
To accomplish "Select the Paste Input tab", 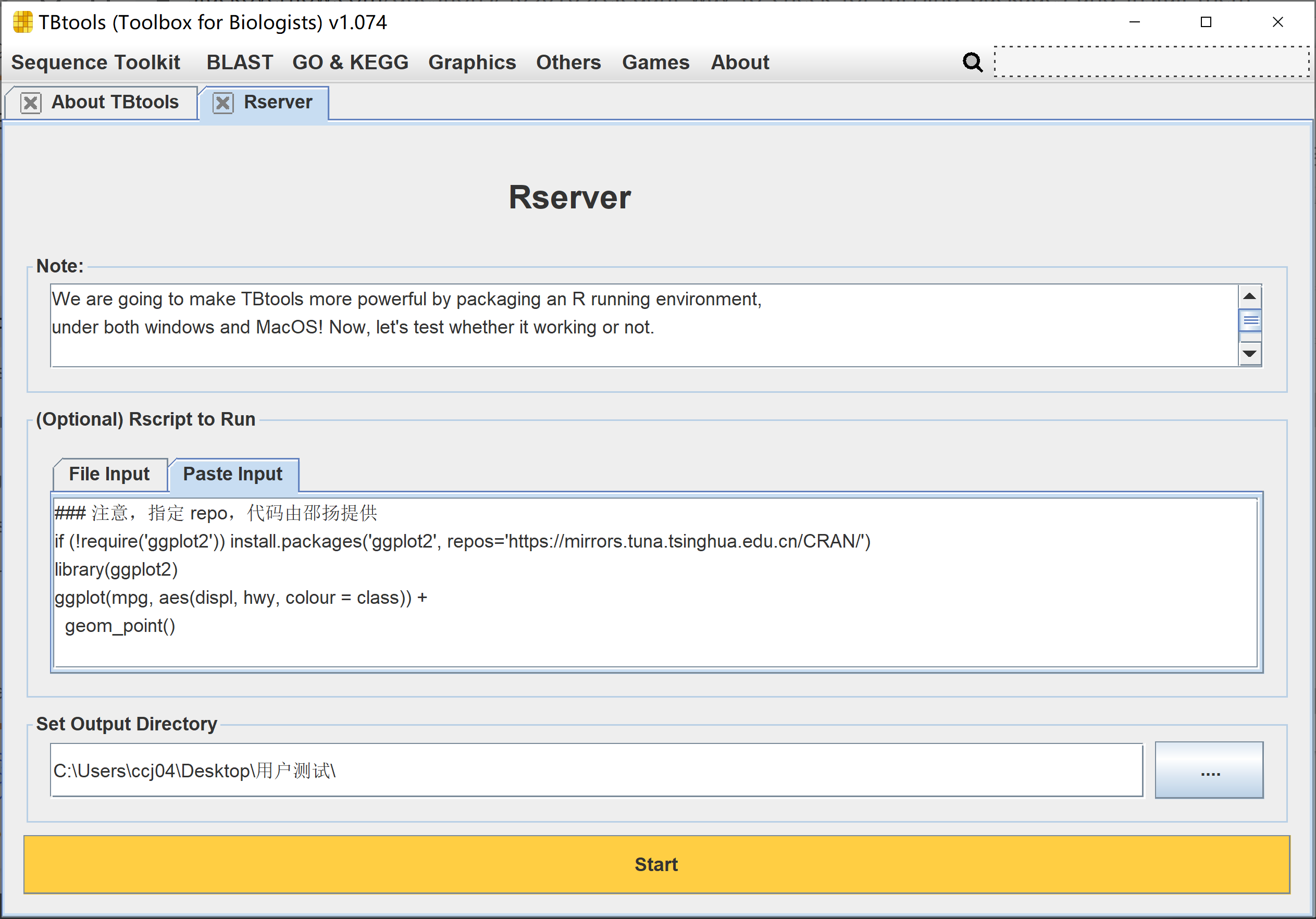I will (233, 474).
